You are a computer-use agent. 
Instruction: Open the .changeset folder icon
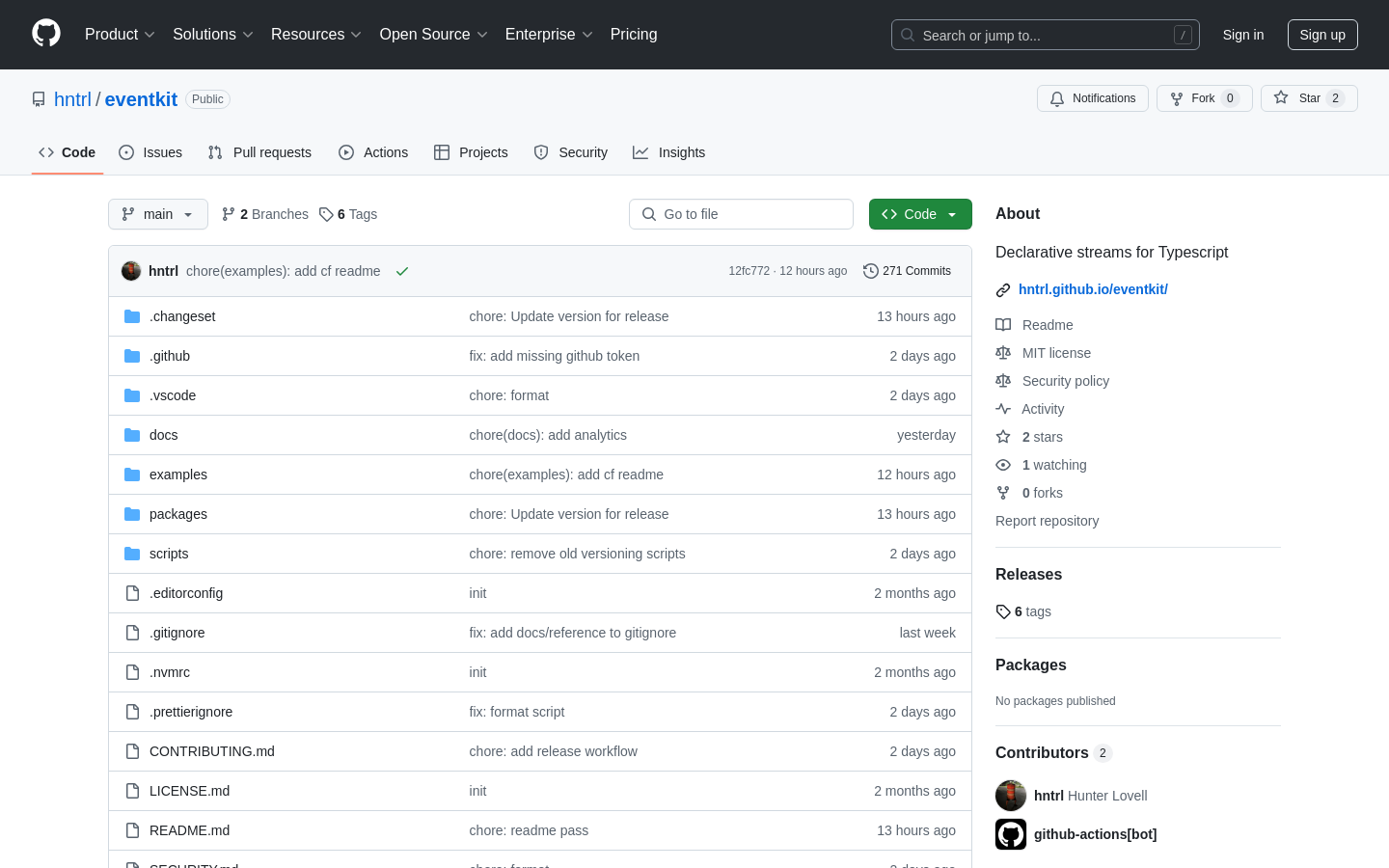tap(132, 316)
